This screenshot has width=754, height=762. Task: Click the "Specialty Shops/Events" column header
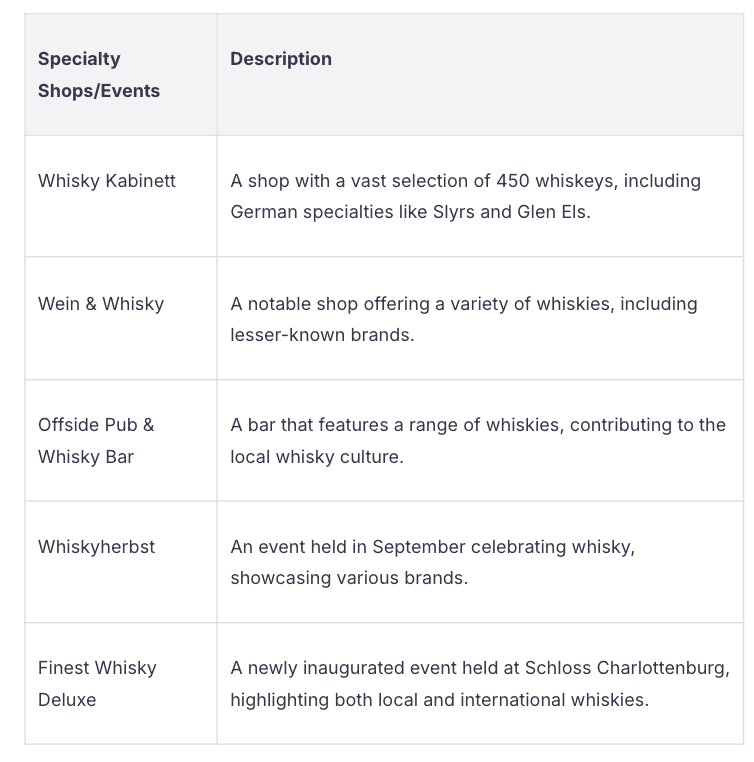(x=99, y=75)
